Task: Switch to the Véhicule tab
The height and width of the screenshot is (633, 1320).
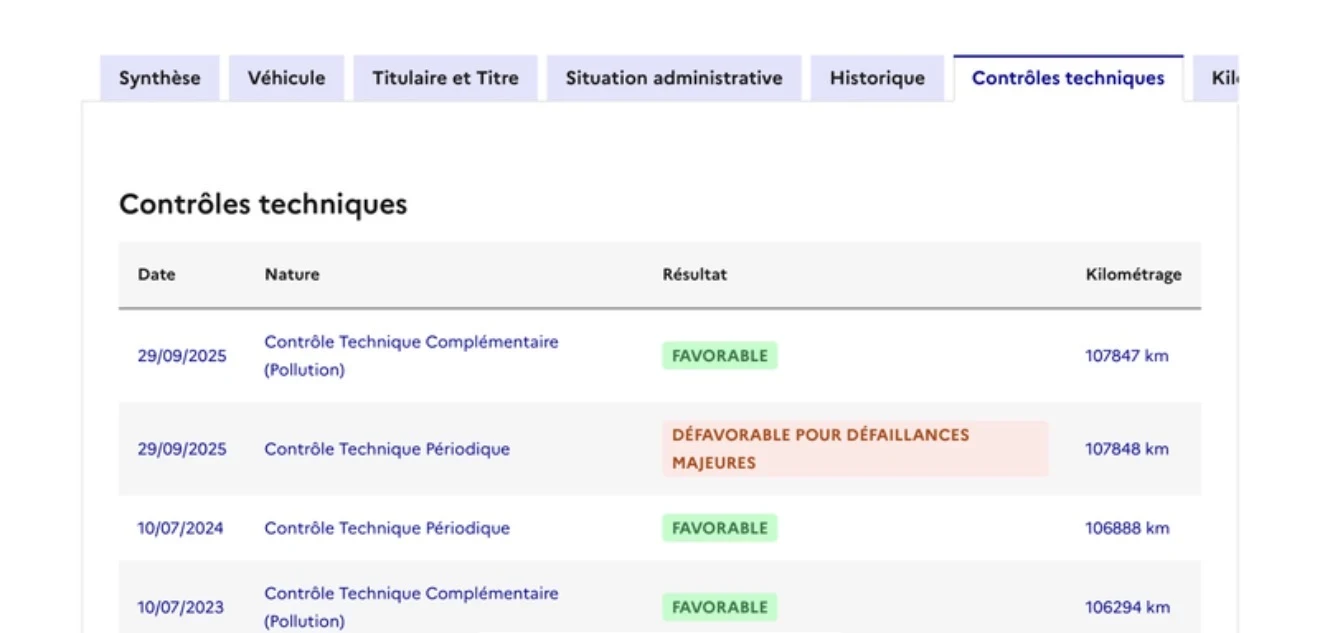Action: pos(286,78)
